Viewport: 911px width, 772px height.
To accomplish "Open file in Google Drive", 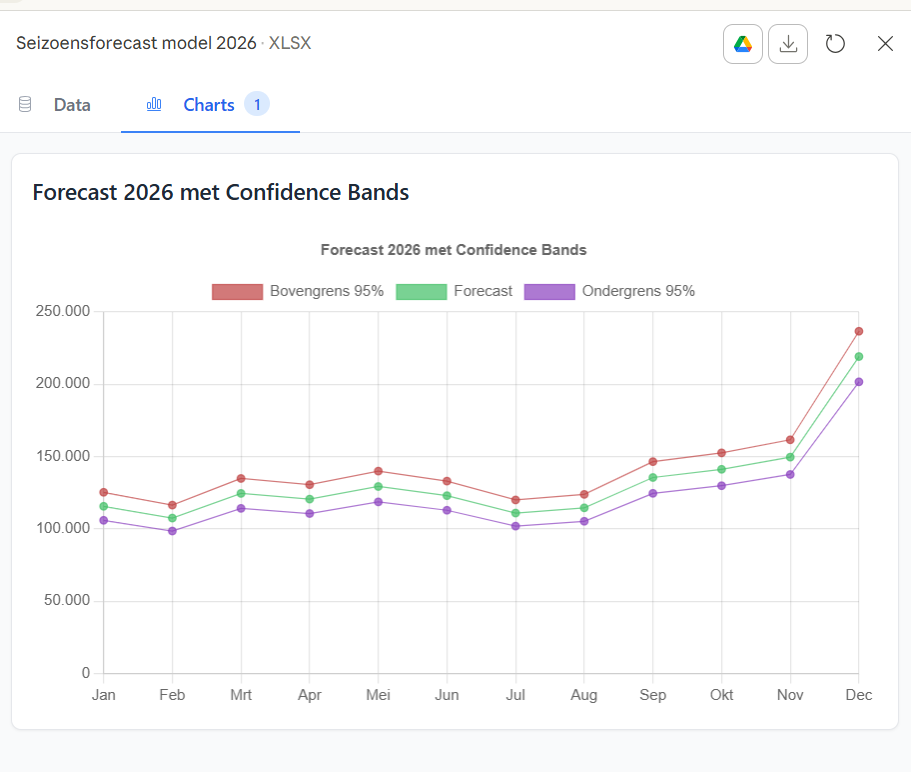I will [742, 44].
